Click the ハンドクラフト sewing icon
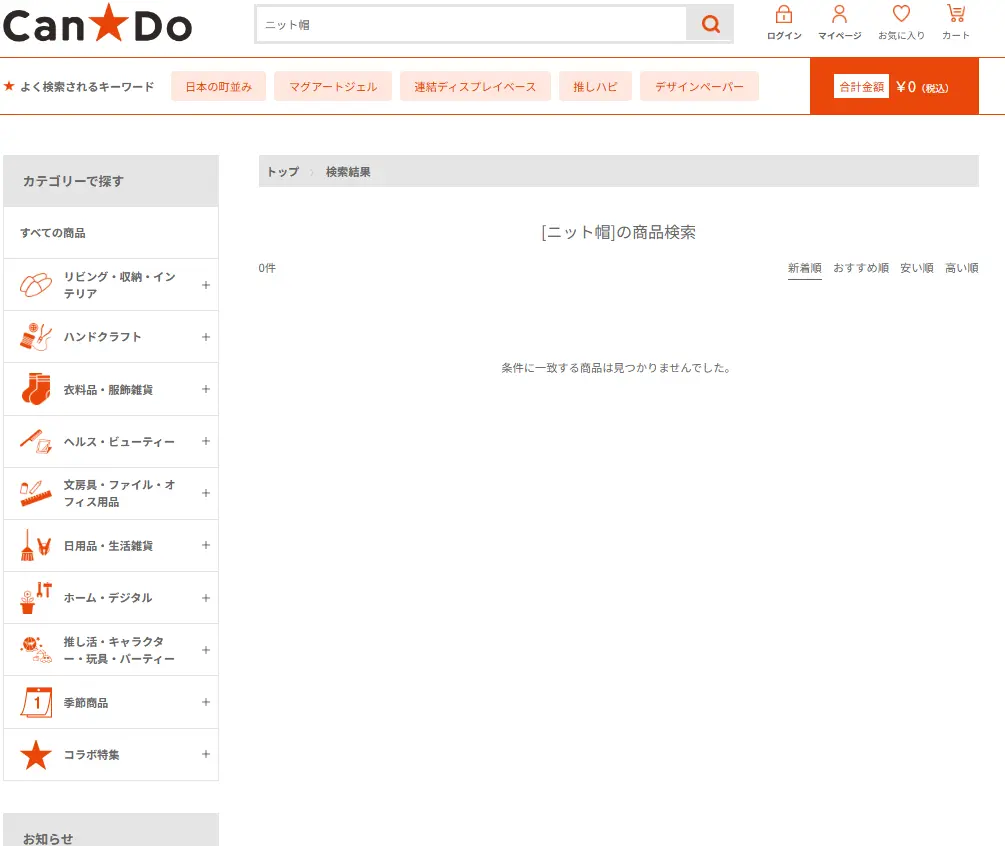The image size is (1005, 846). [x=34, y=336]
